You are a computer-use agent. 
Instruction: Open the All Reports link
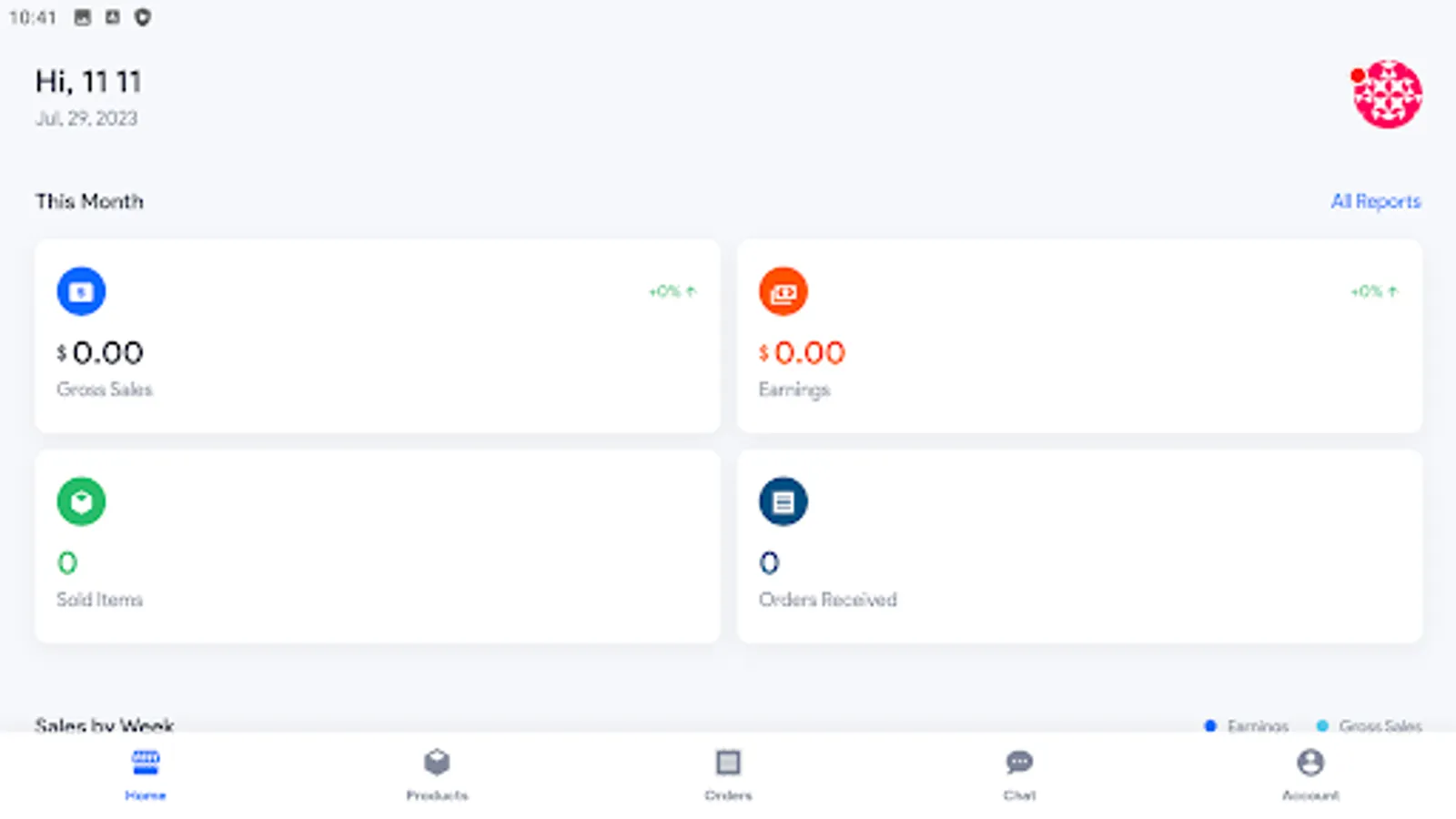(1375, 201)
